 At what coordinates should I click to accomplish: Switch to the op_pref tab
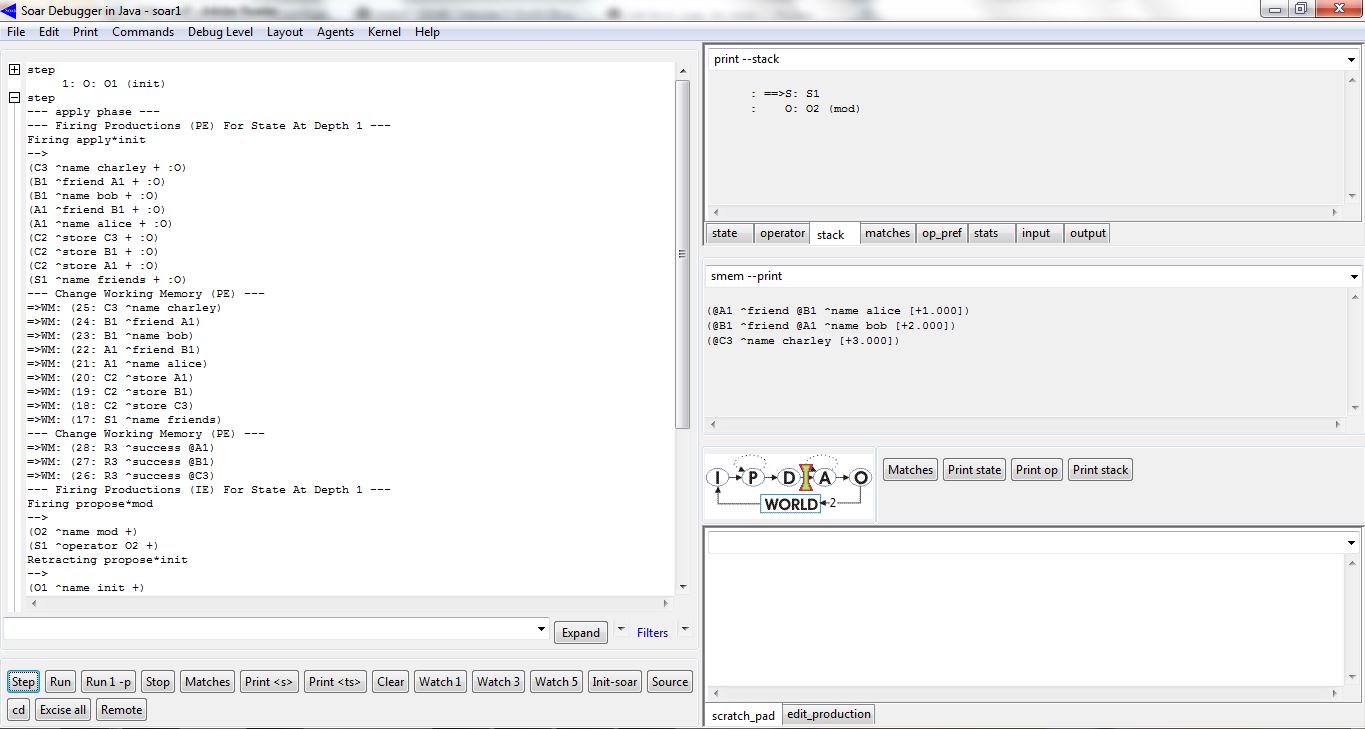[x=941, y=233]
